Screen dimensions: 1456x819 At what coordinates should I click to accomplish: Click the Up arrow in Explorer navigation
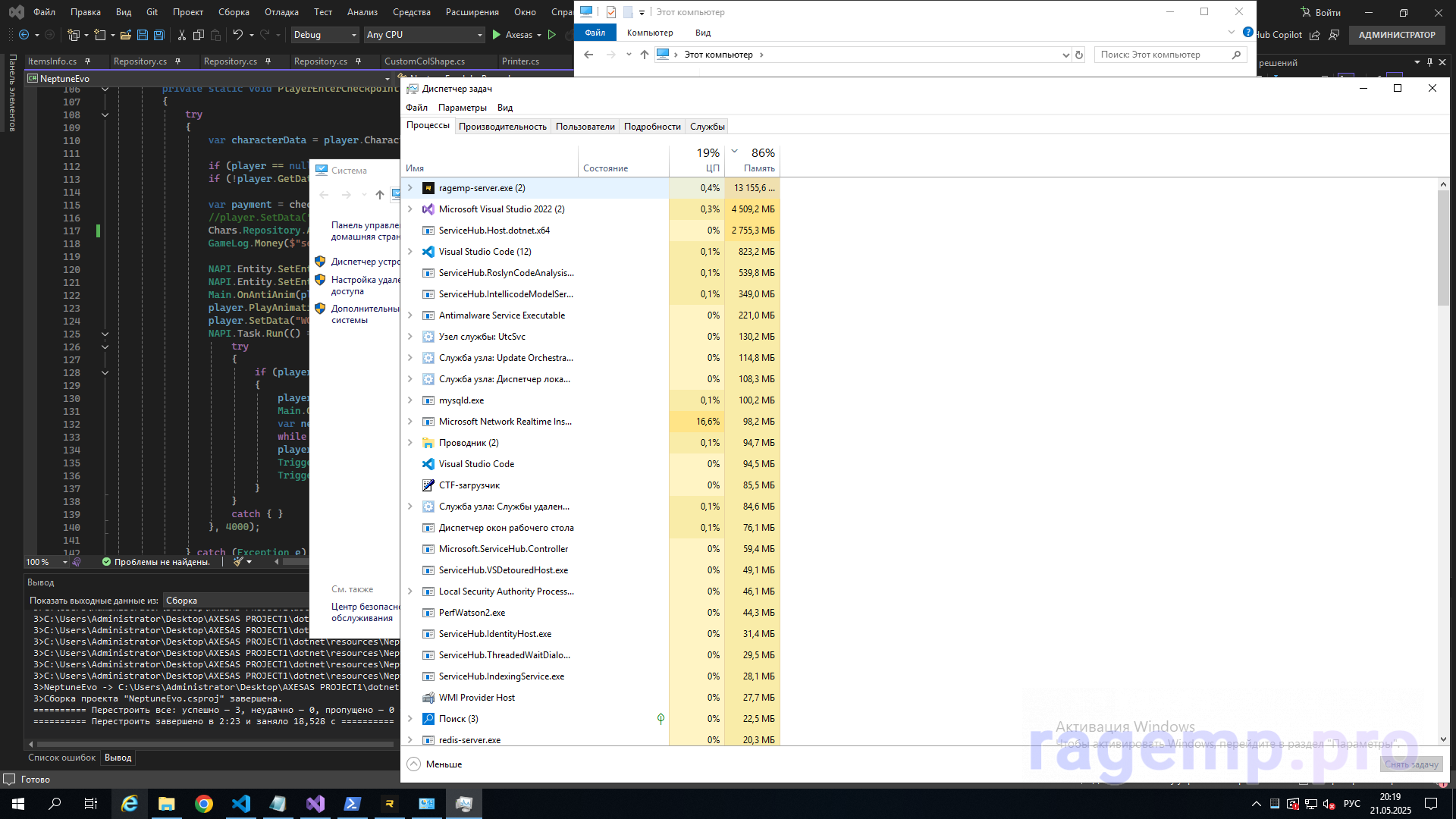pos(644,55)
